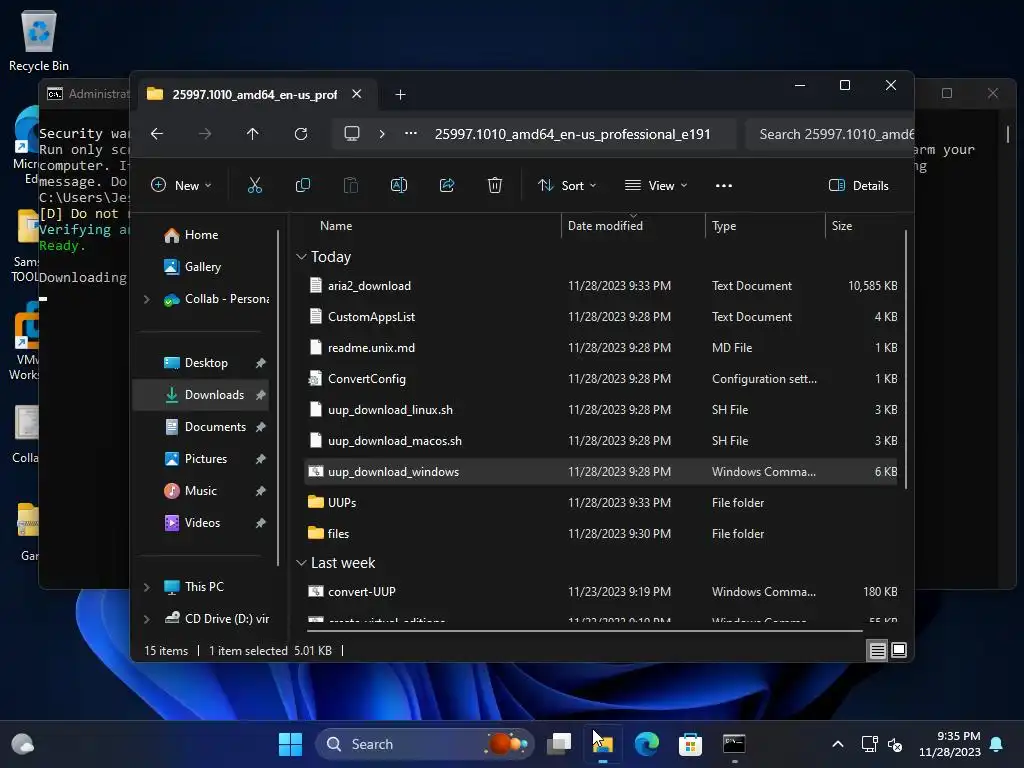The image size is (1024, 768).
Task: Open Task View from taskbar
Action: click(x=559, y=744)
